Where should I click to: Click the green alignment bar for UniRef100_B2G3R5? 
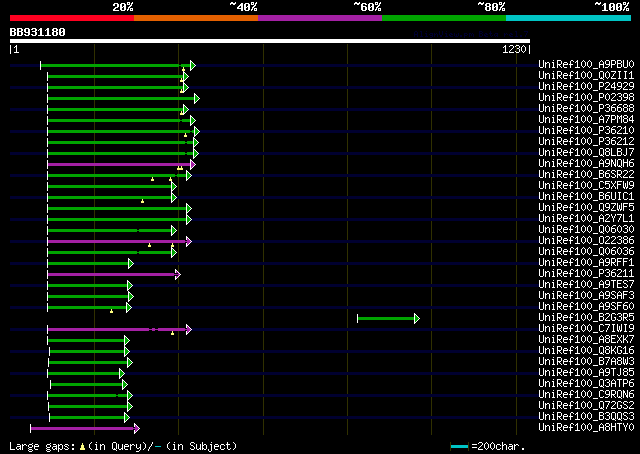click(388, 318)
